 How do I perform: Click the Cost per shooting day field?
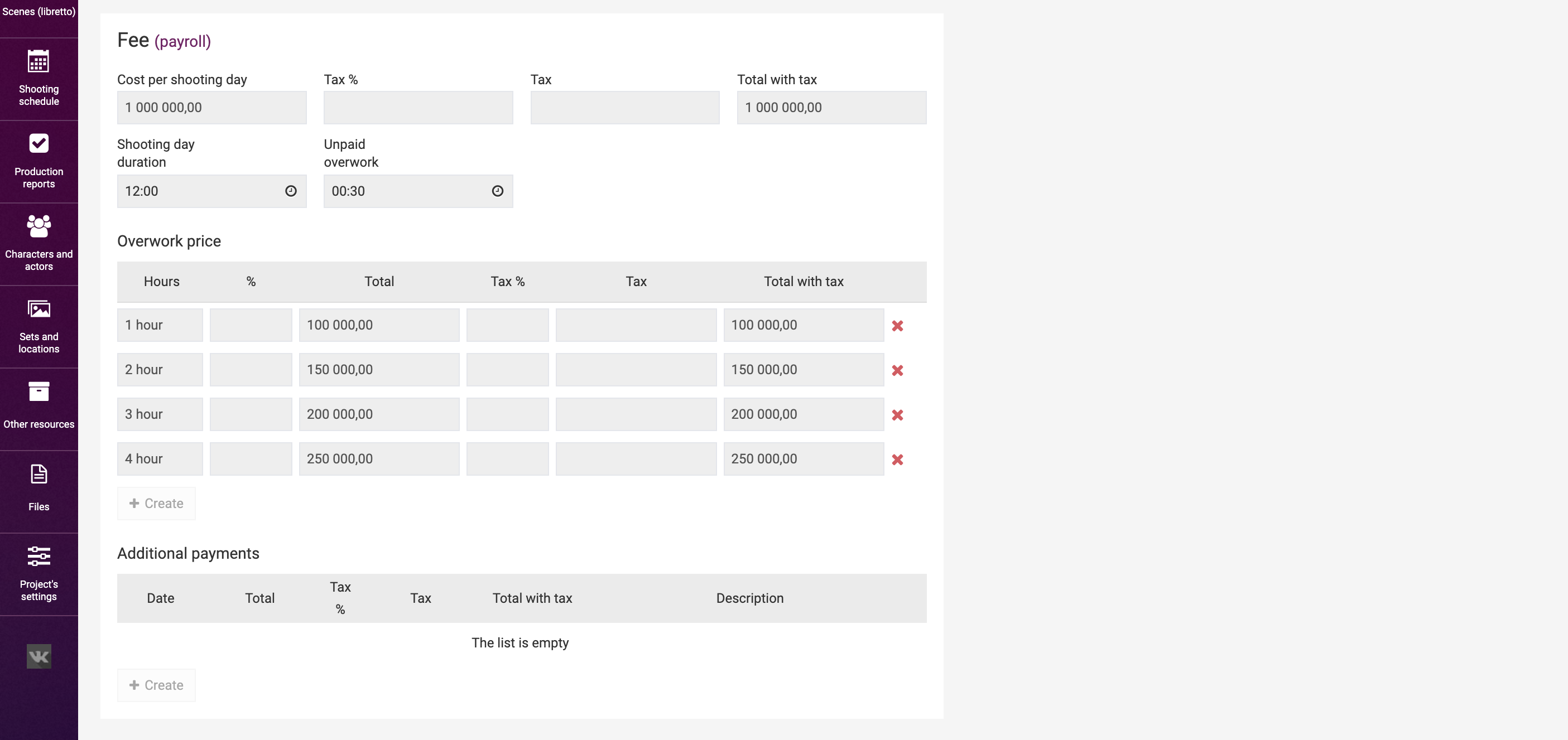coord(211,108)
